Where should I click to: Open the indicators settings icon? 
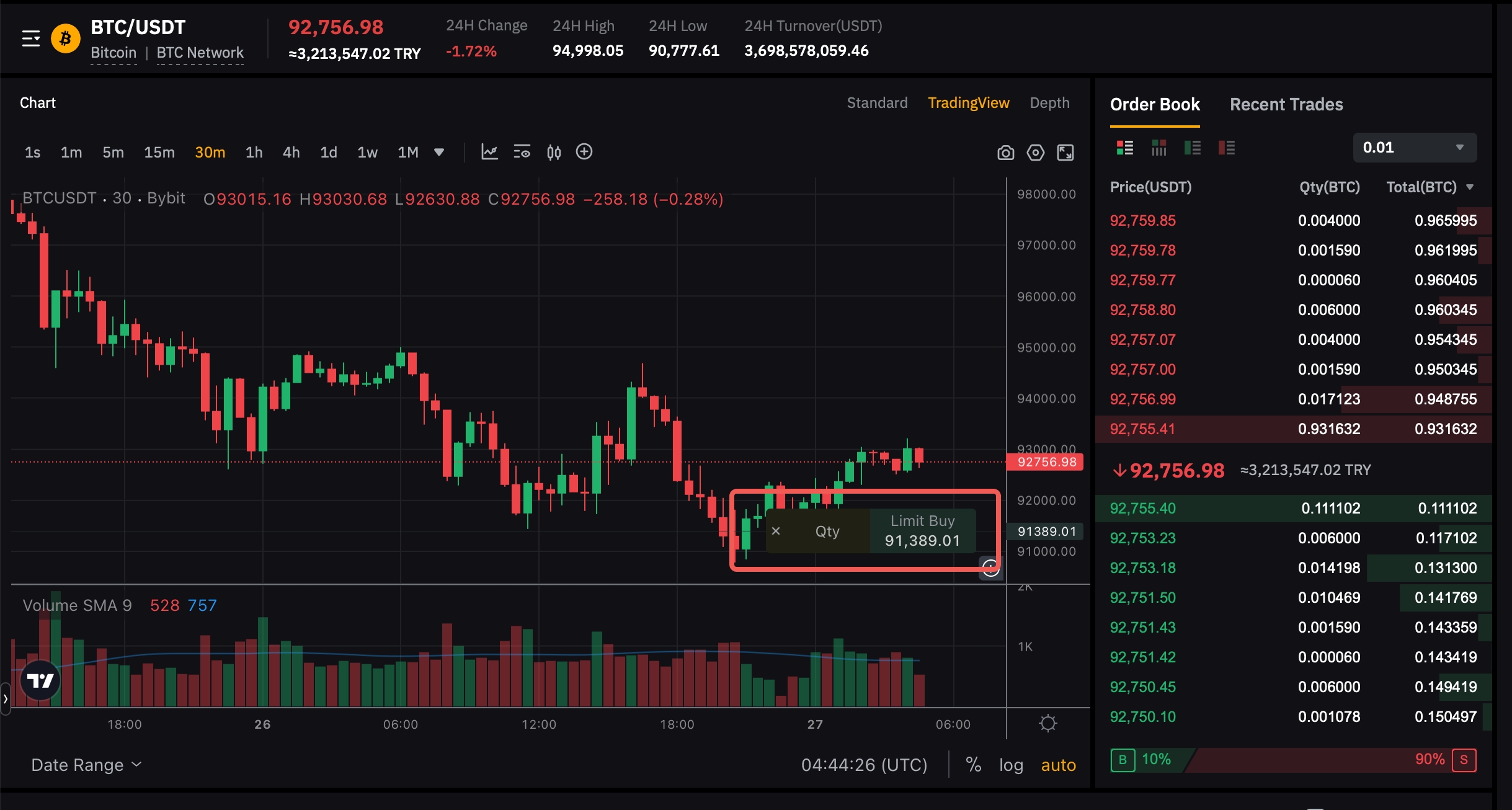522,152
